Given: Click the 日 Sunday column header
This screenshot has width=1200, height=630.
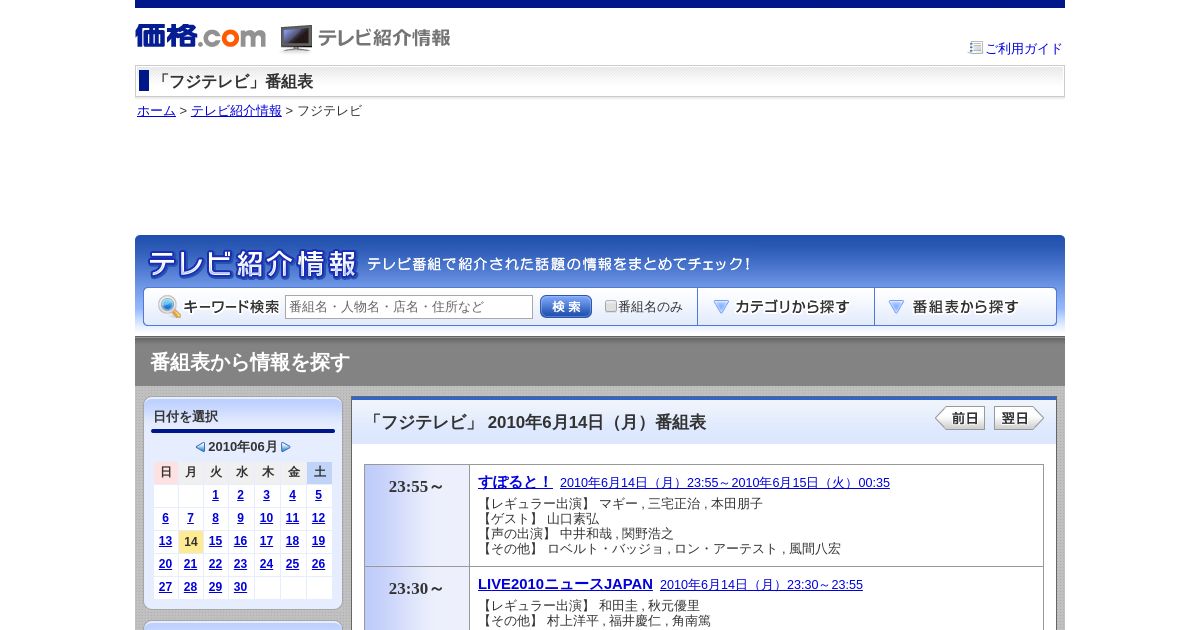Looking at the screenshot, I should click(166, 472).
